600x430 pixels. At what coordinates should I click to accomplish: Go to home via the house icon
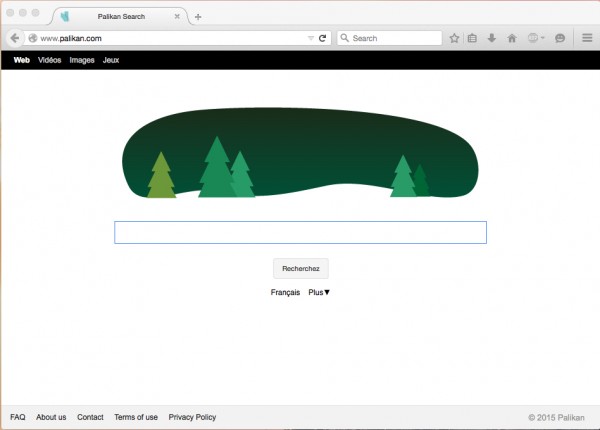pyautogui.click(x=511, y=38)
